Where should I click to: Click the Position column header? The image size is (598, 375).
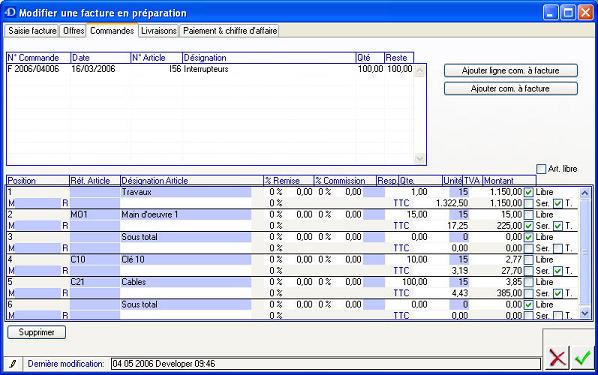(x=38, y=180)
